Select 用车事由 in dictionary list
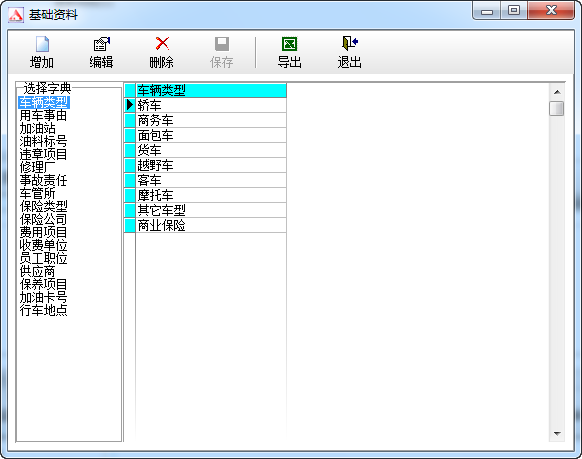Image resolution: width=582 pixels, height=459 pixels. coord(43,115)
